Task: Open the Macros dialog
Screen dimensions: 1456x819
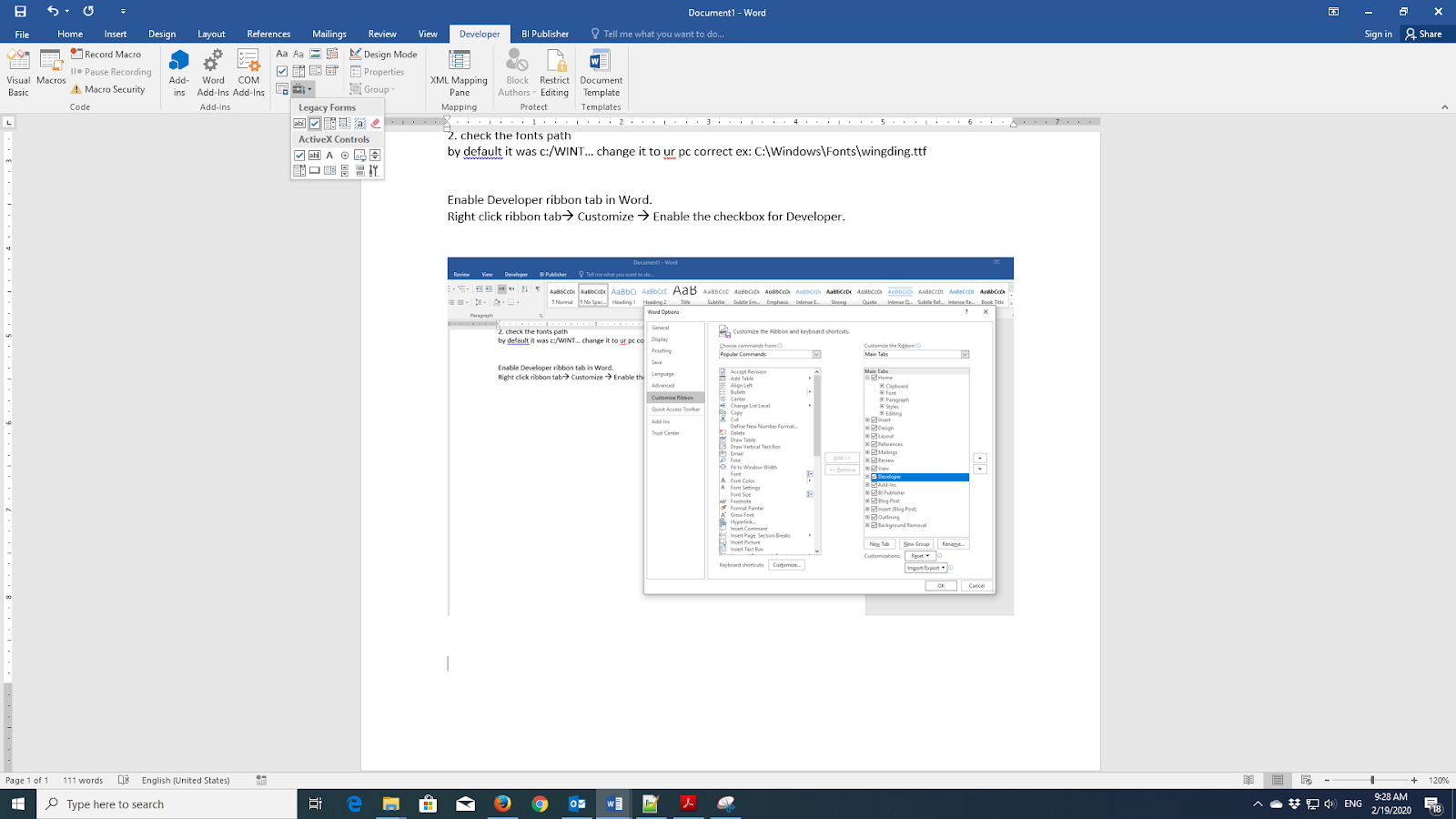Action: pyautogui.click(x=51, y=69)
